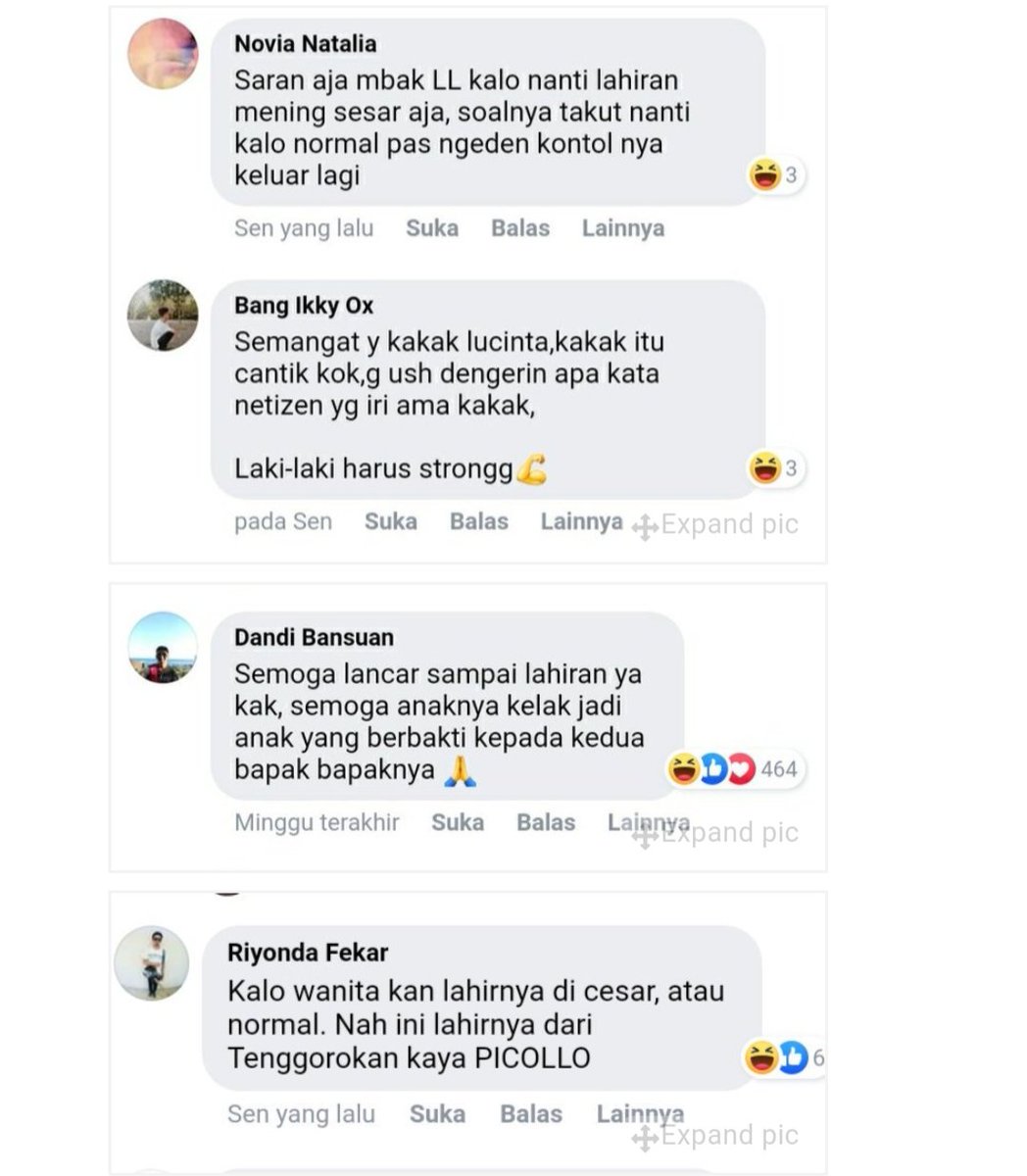
Task: View Dandi Bansuan's profile photo
Action: tap(163, 647)
